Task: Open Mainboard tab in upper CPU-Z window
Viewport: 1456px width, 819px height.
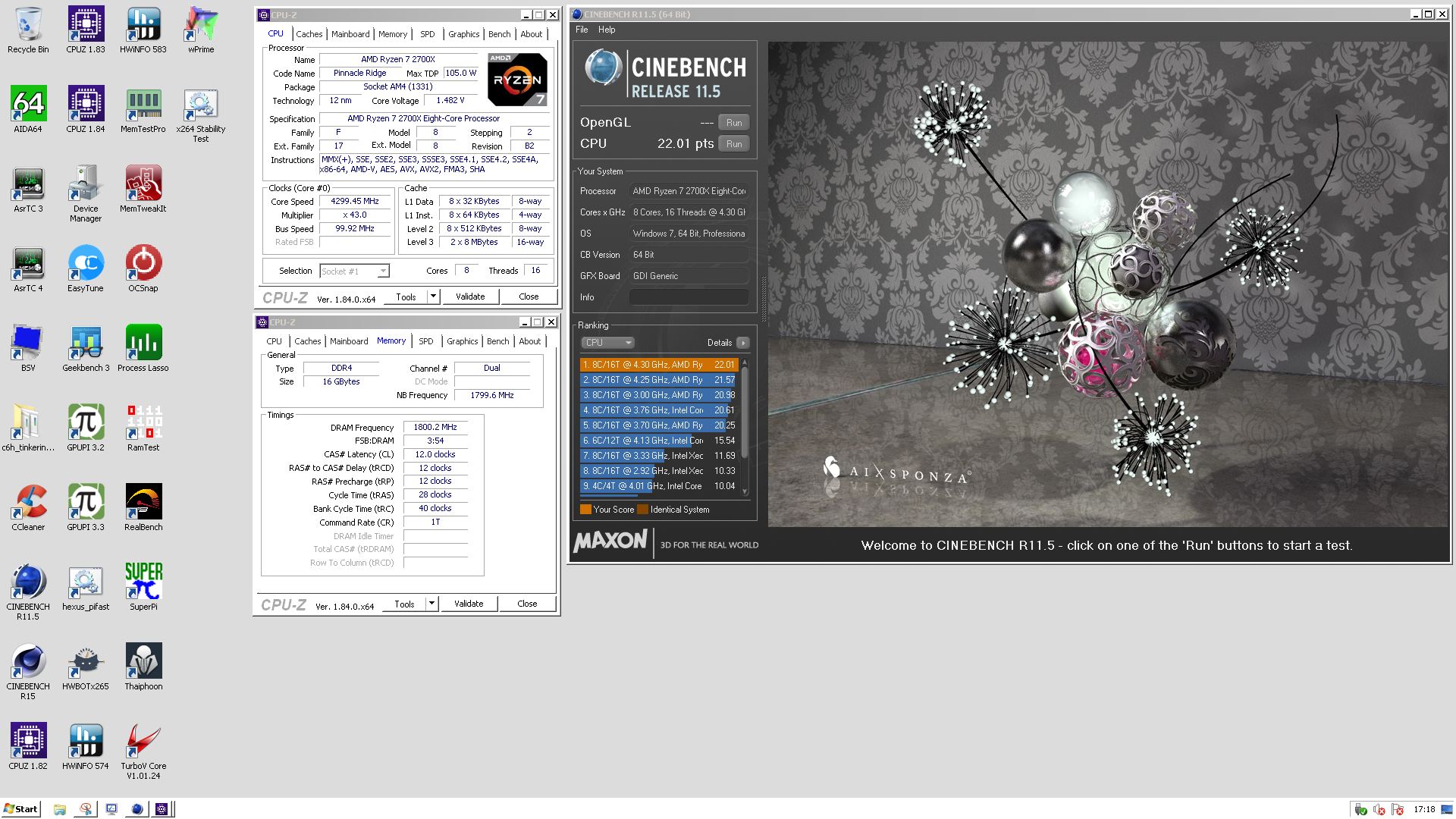Action: (x=350, y=34)
